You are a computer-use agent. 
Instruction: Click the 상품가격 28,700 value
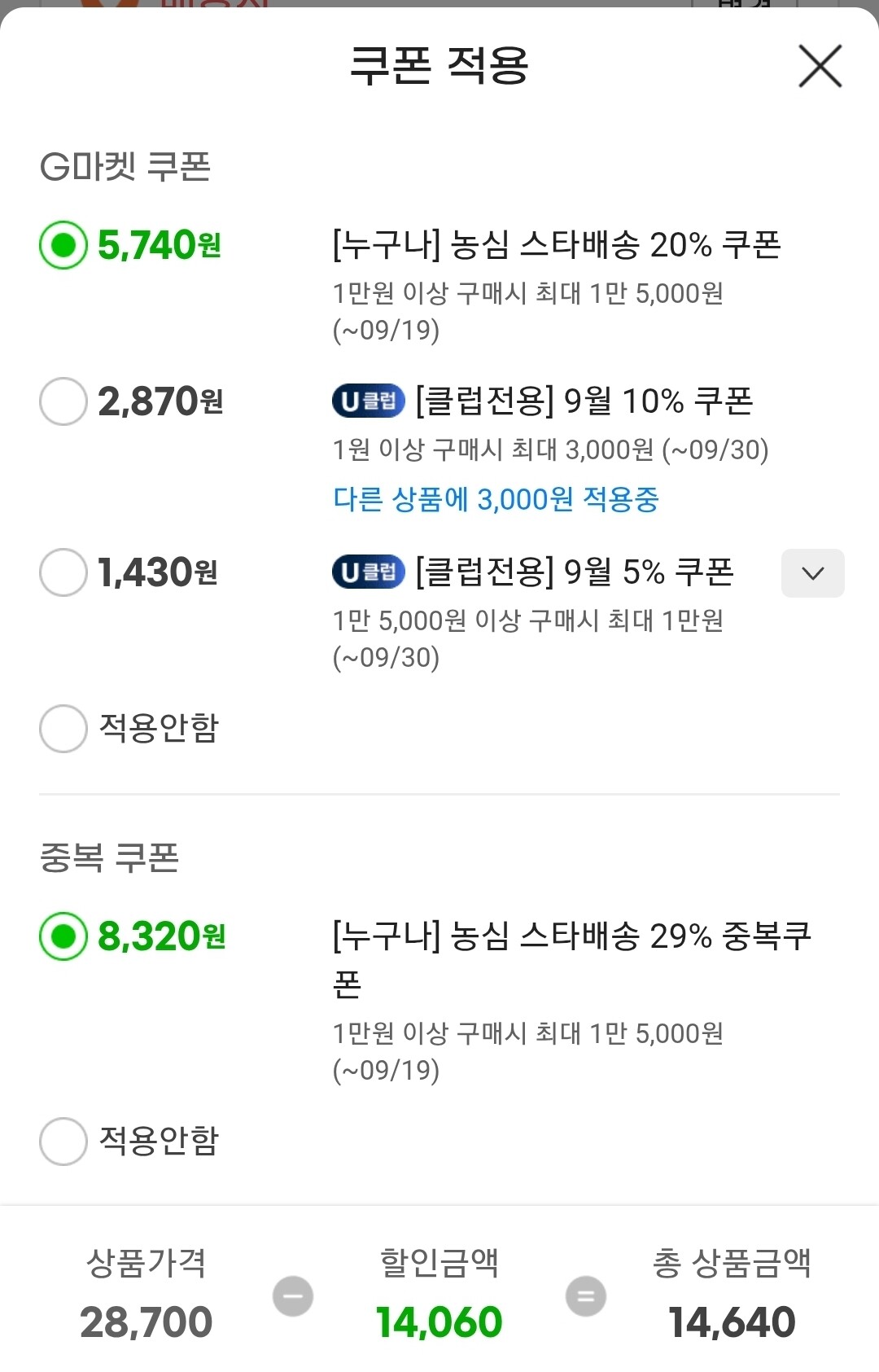click(146, 1322)
